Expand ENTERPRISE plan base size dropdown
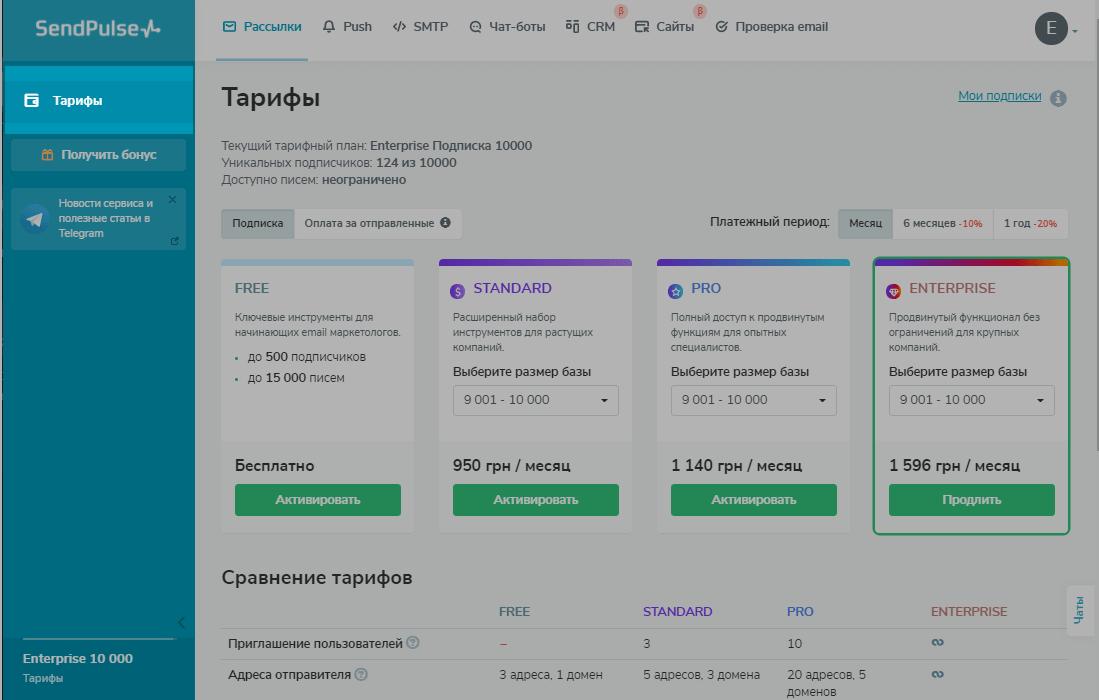This screenshot has width=1099, height=700. coord(971,400)
